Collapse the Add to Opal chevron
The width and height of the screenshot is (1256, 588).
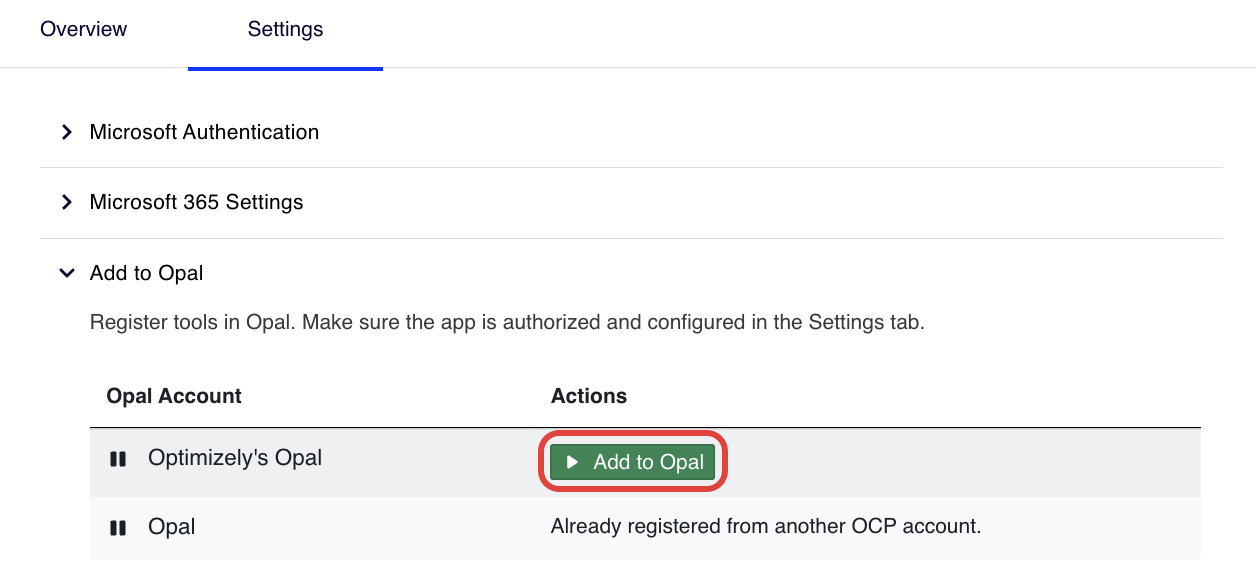tap(67, 273)
